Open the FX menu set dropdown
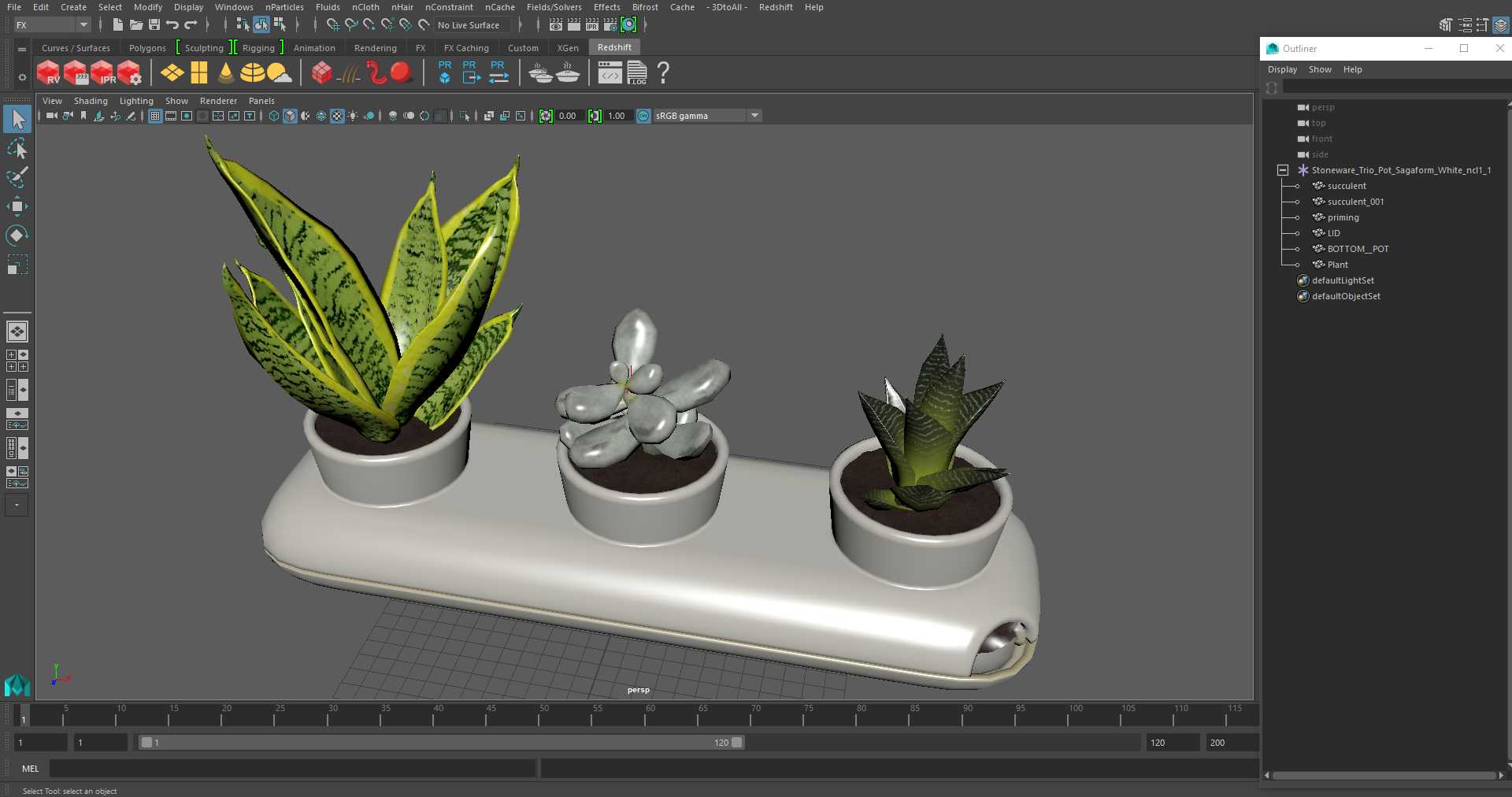 52,25
